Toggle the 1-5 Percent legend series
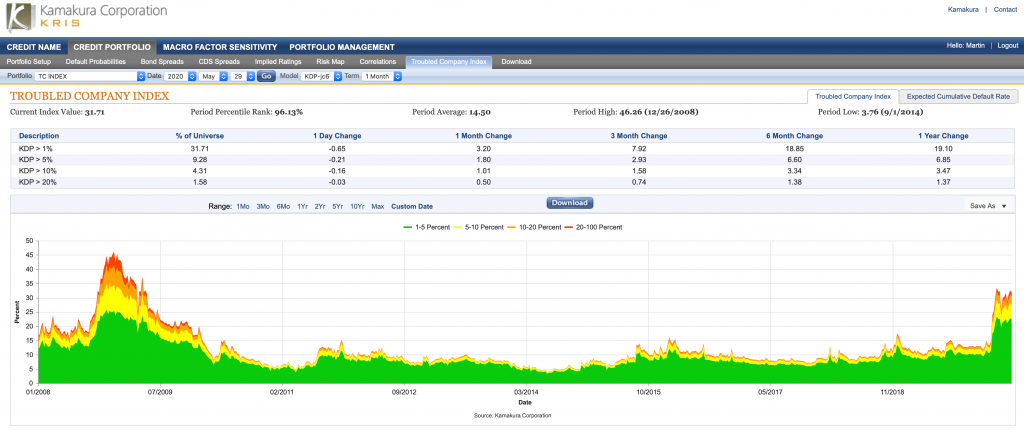Screen dimensions: 1024x432 point(427,227)
